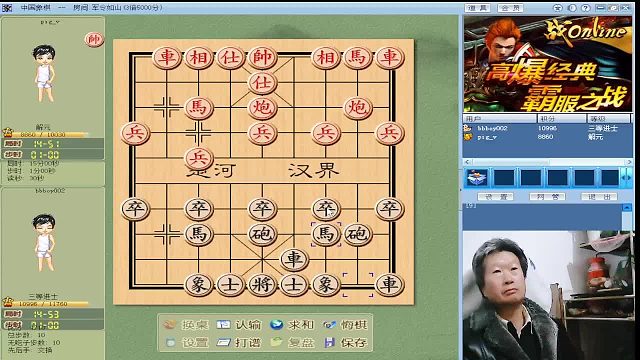Select the black 車 in the bottom-right corner
Image resolution: width=640 pixels, height=360 pixels.
pos(389,284)
